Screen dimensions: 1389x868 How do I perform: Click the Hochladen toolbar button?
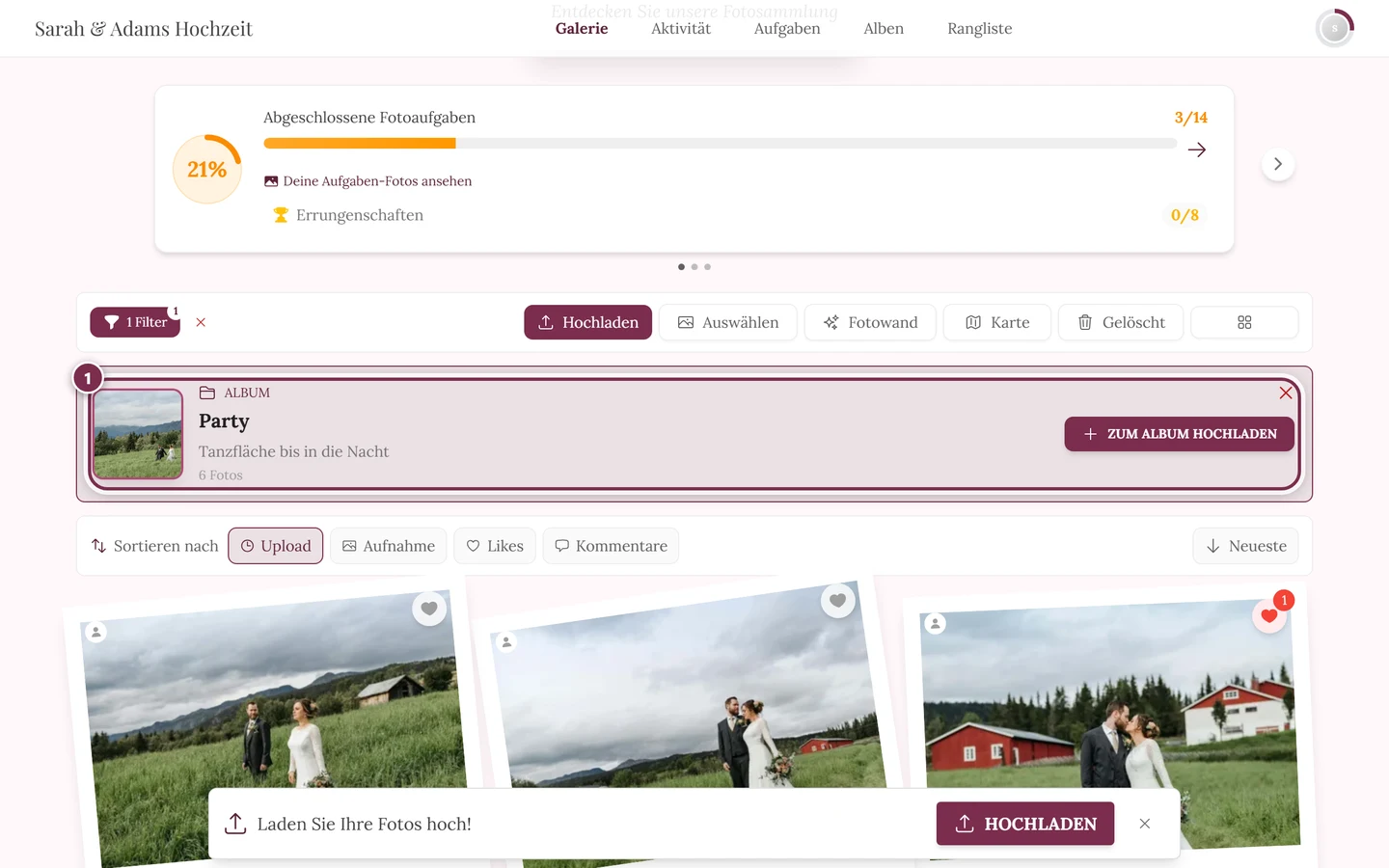click(x=588, y=322)
